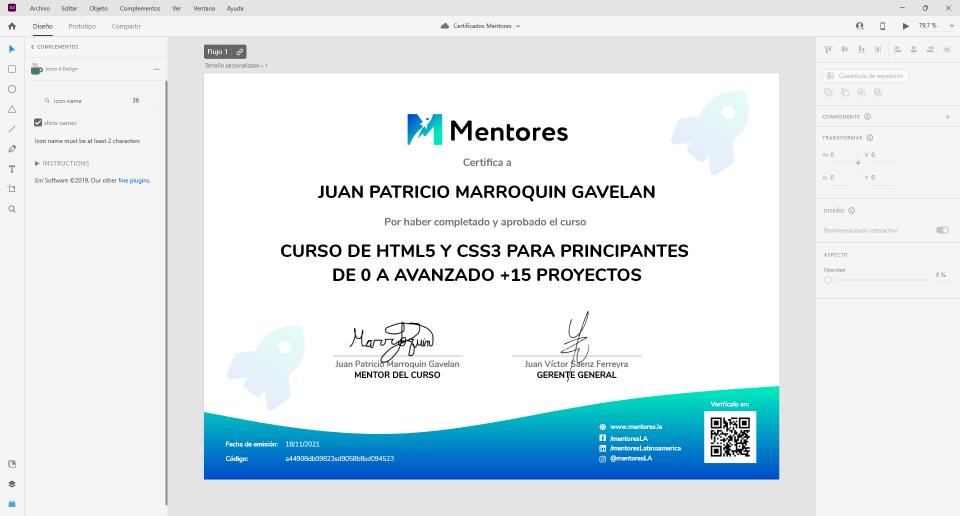This screenshot has height=516, width=960.
Task: Open the zoom percentage dropdown
Action: [951, 26]
